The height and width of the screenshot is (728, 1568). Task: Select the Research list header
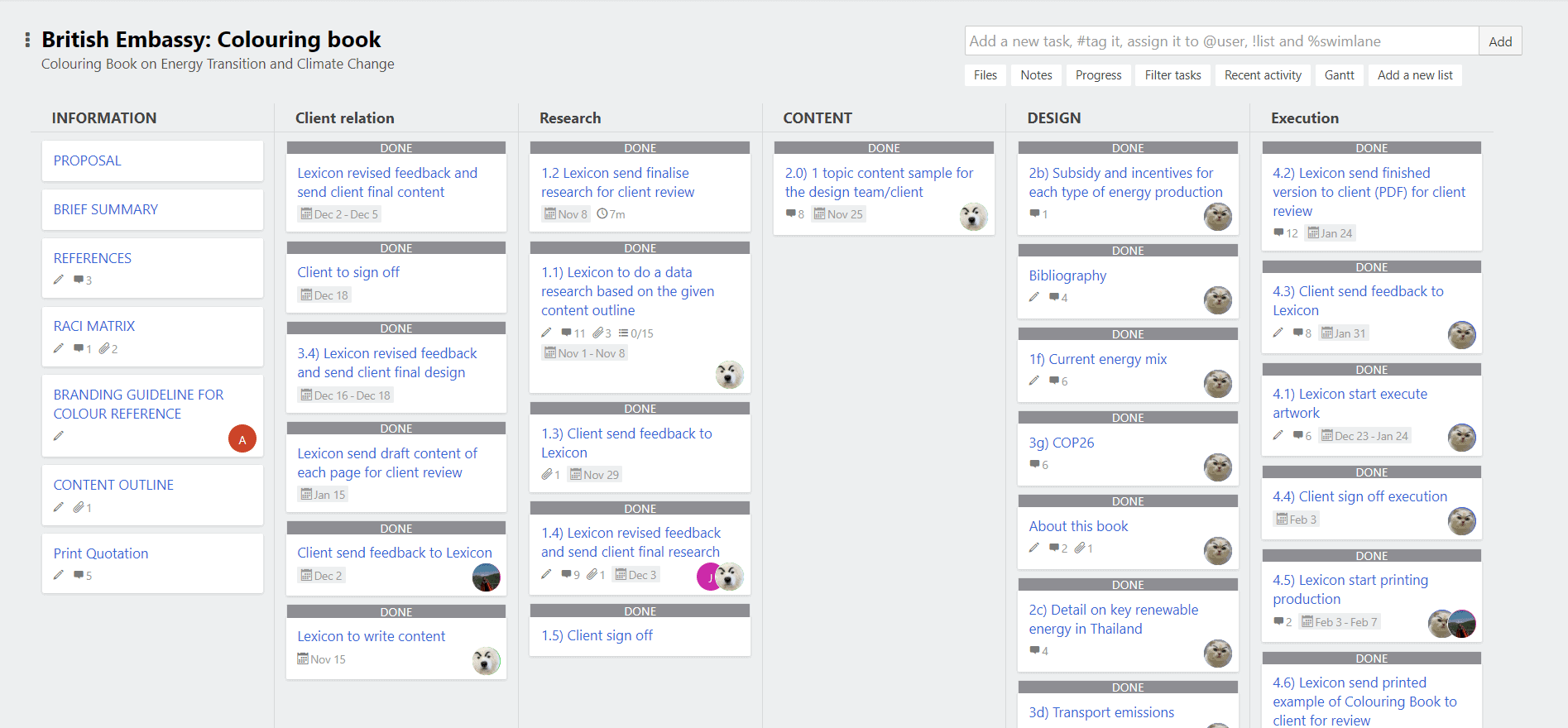(570, 118)
